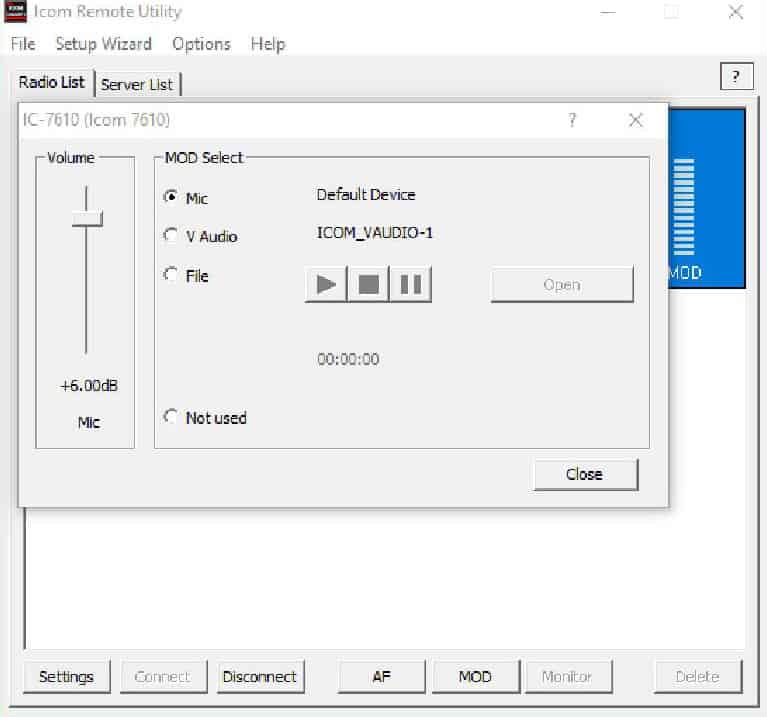This screenshot has width=767, height=717.
Task: Click the Icom Remote Utility app icon
Action: click(x=15, y=12)
